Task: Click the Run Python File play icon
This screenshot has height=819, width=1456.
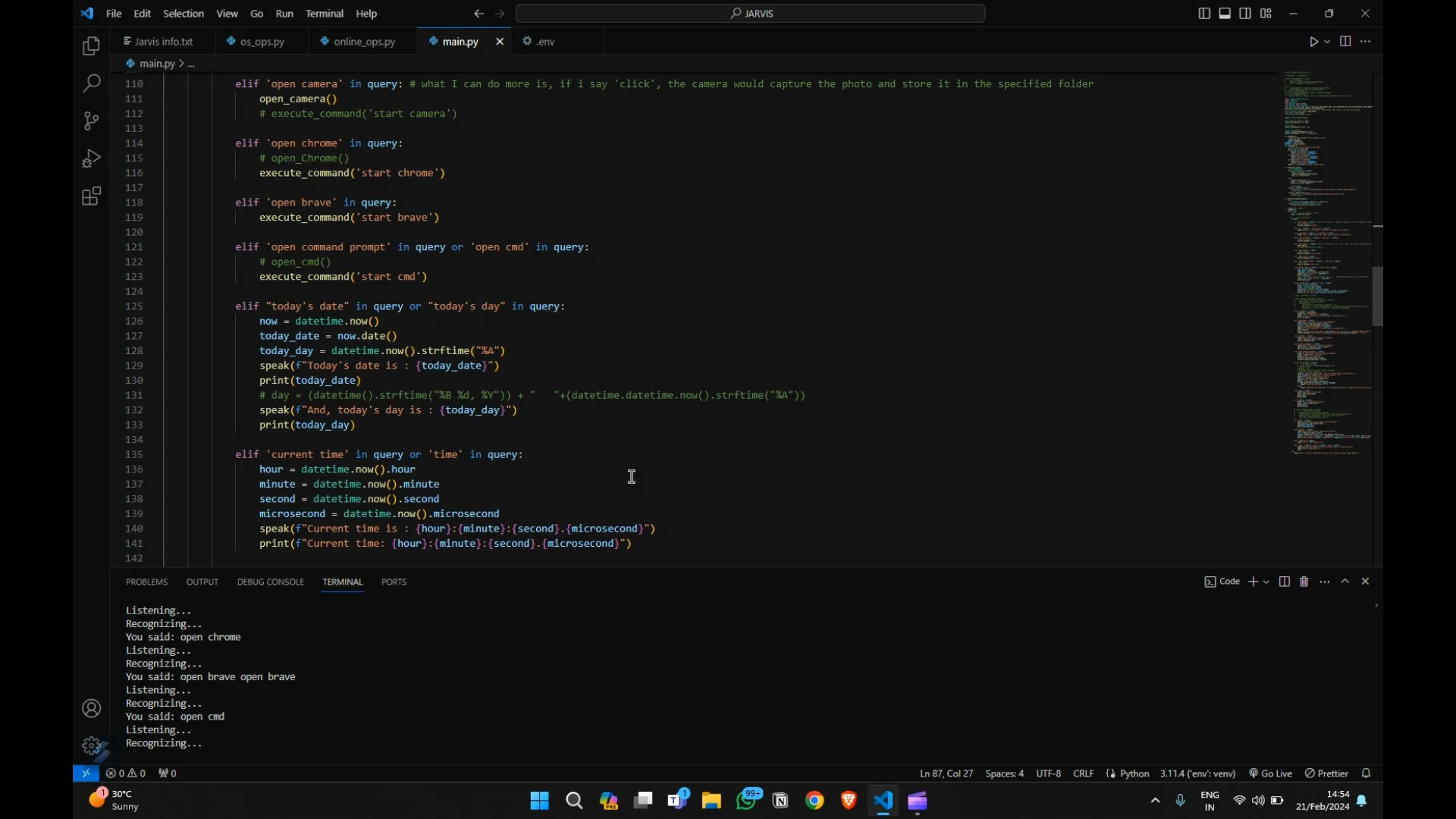Action: (1313, 42)
